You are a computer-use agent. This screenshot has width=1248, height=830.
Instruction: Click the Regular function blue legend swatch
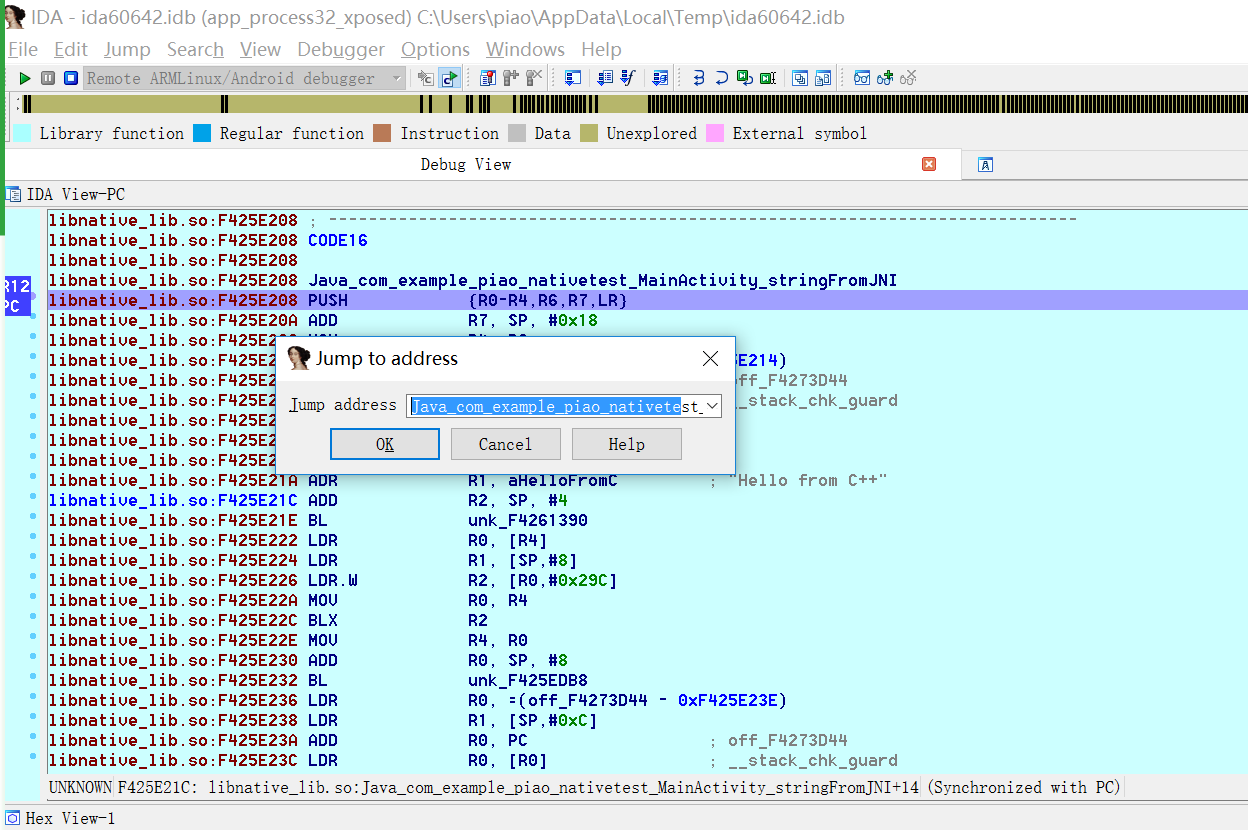203,133
